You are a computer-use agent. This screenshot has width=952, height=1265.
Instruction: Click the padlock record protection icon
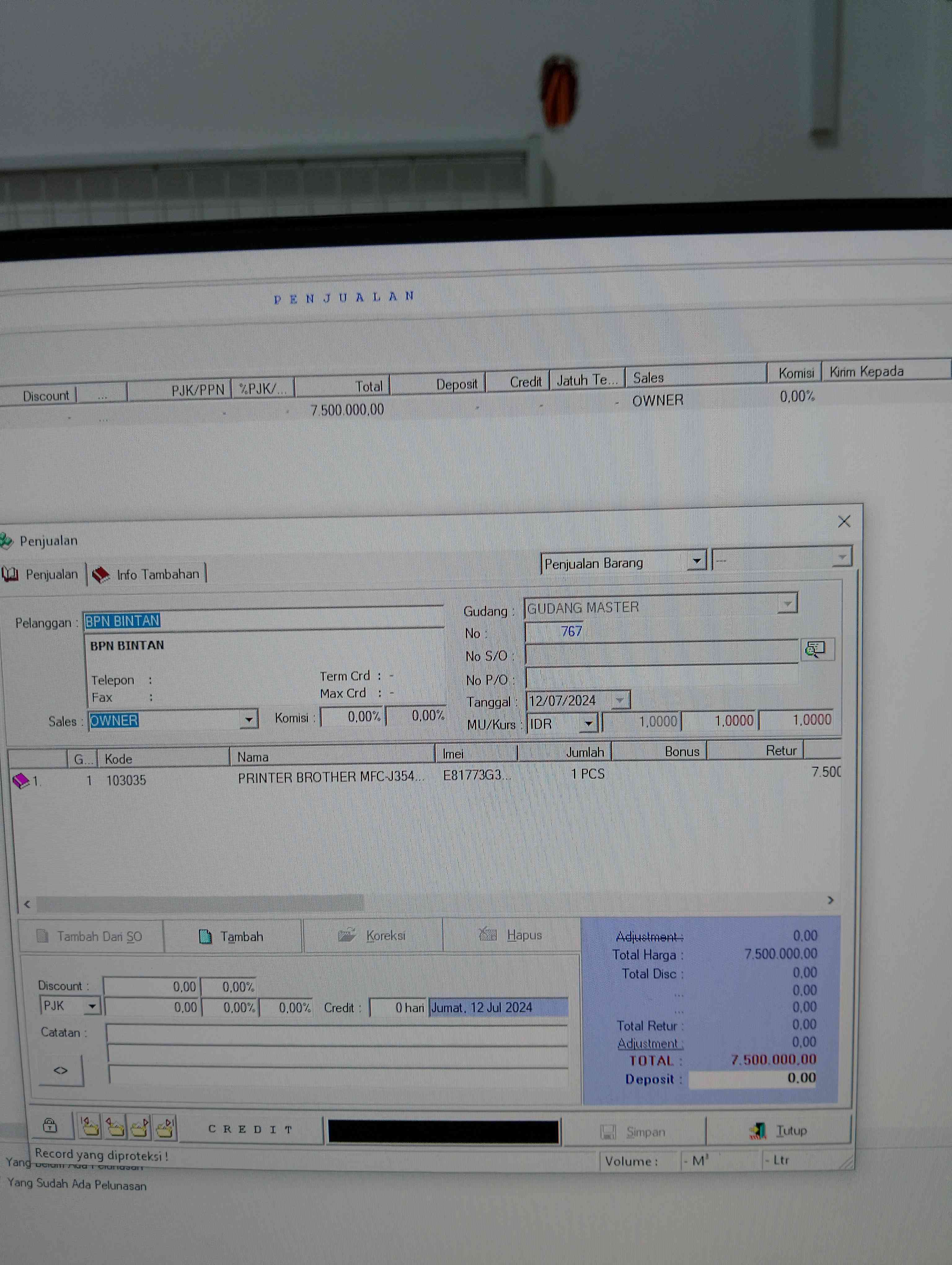(x=50, y=1125)
